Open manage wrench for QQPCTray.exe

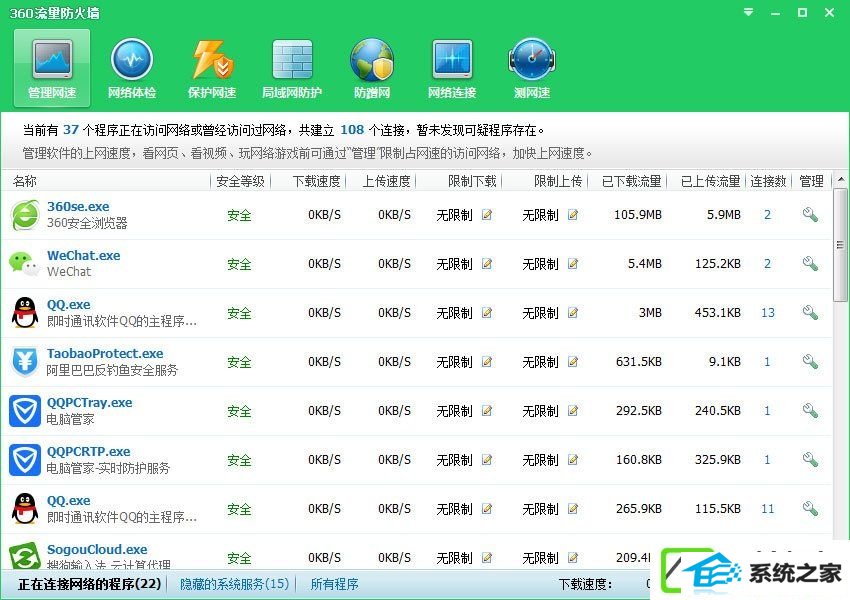pos(810,411)
